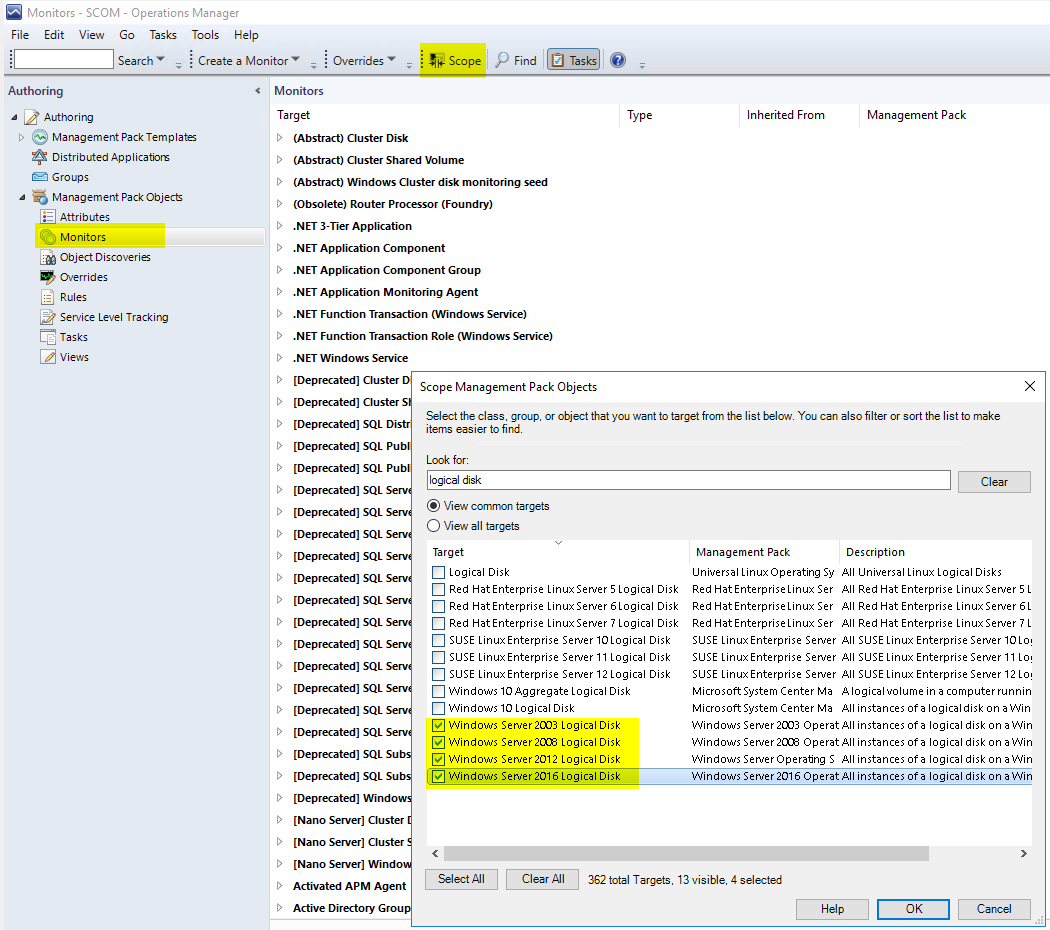The height and width of the screenshot is (930, 1050).
Task: Check Windows 10 Aggregate Logical Disk checkbox
Action: point(439,691)
